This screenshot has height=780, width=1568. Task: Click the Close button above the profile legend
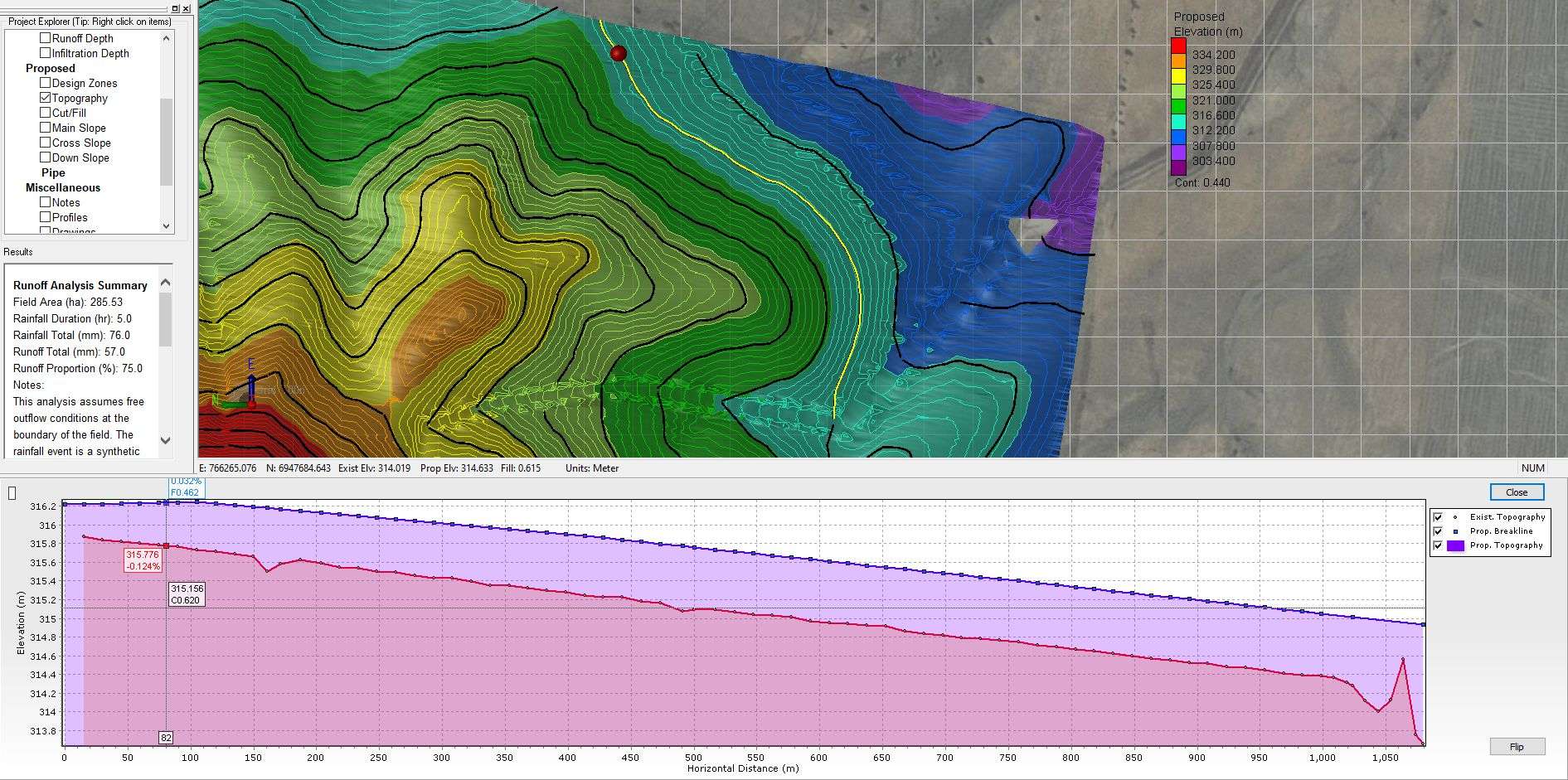coord(1516,492)
